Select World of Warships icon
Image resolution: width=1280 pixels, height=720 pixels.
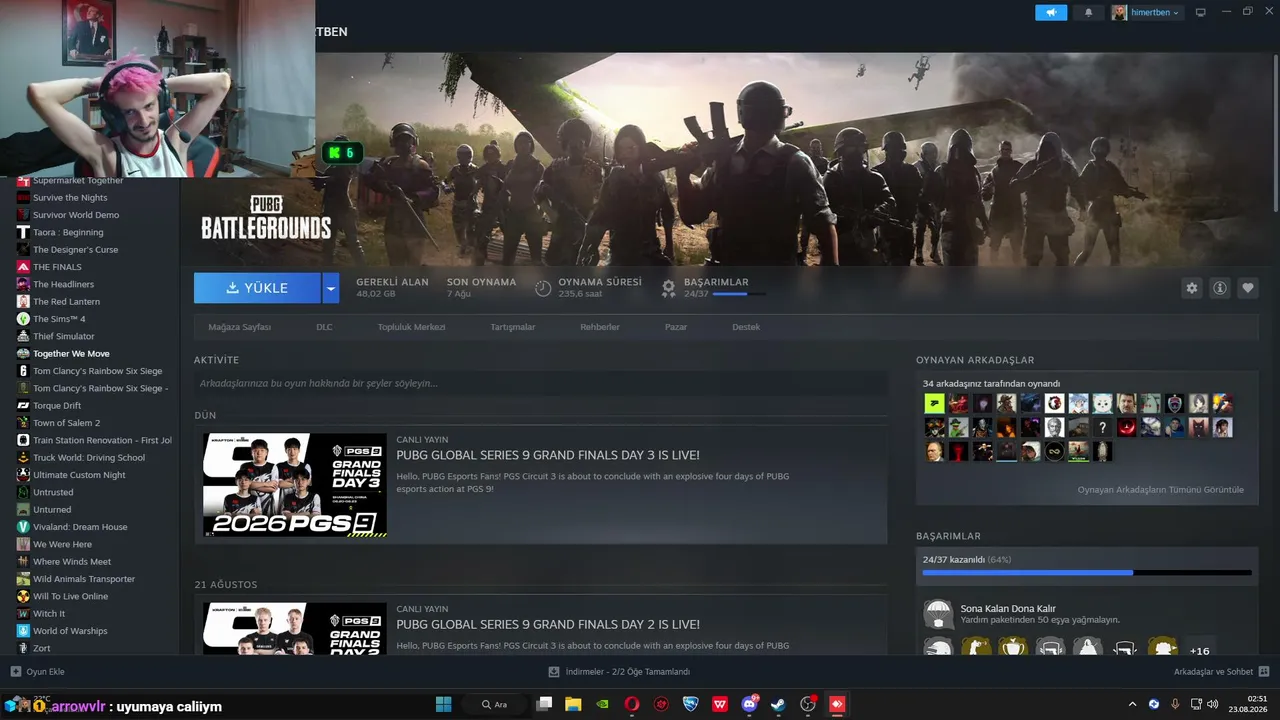point(23,631)
